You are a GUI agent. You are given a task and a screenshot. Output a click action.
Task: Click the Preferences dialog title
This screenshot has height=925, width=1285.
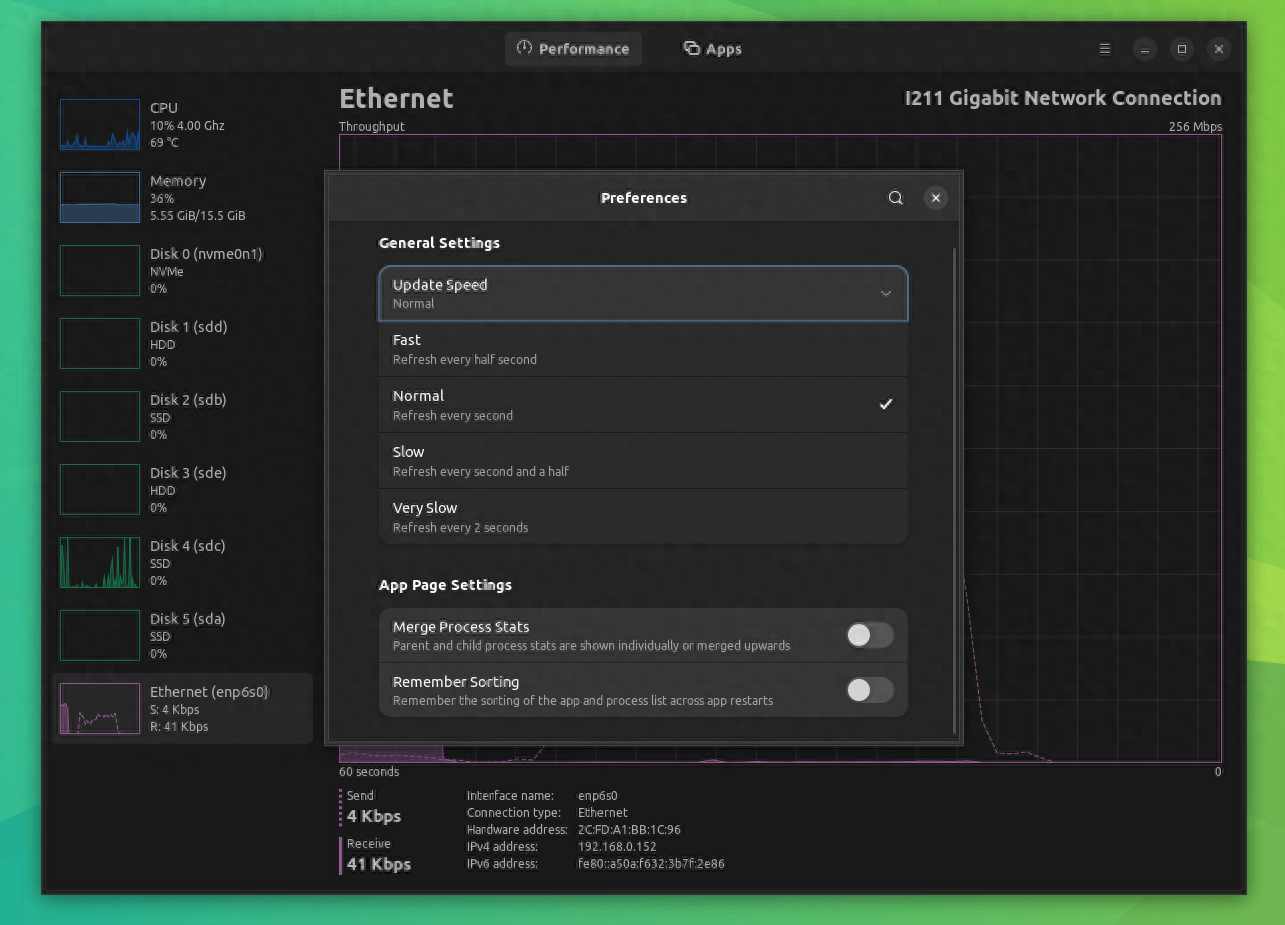(644, 198)
